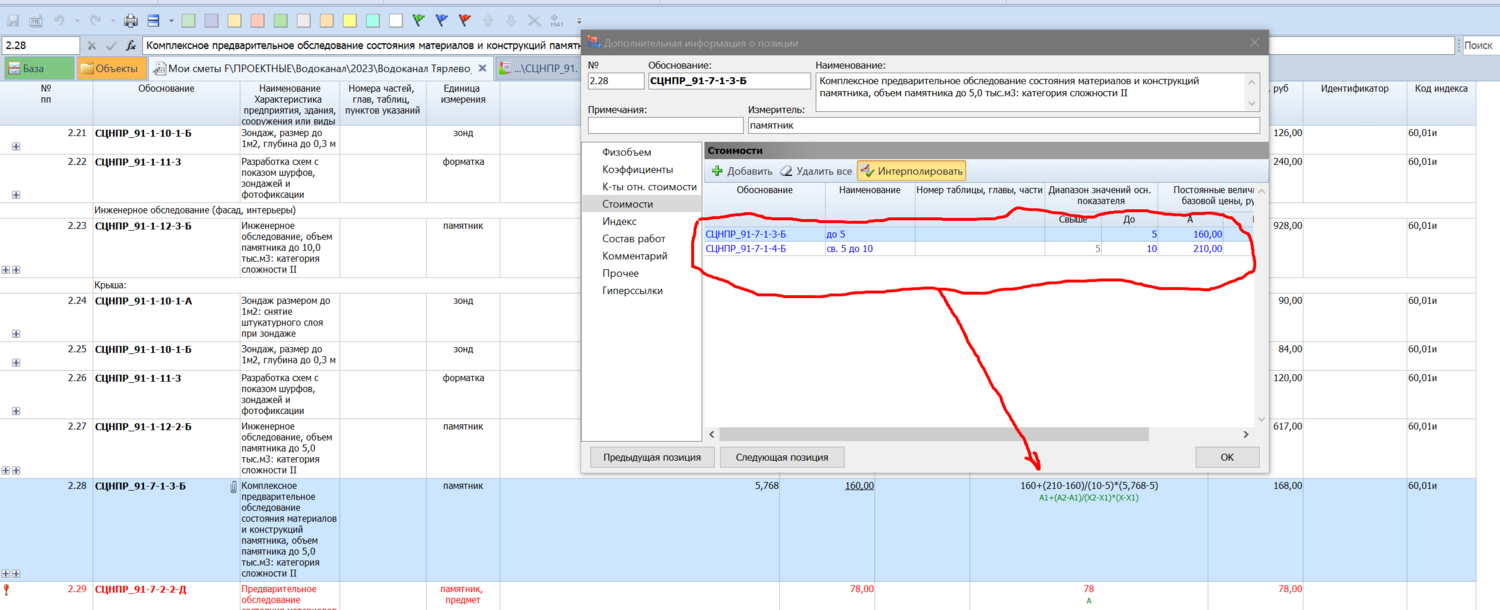Click the green flag marker icon
1500x610 pixels.
(x=418, y=20)
